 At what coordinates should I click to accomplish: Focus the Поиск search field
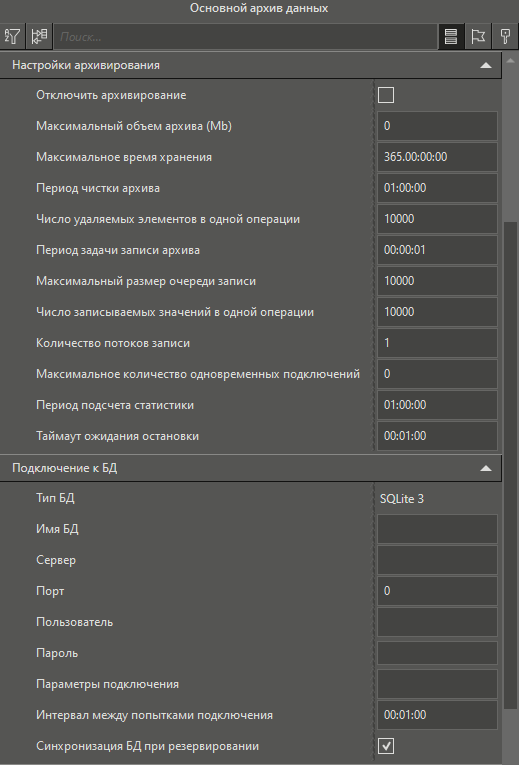[245, 37]
